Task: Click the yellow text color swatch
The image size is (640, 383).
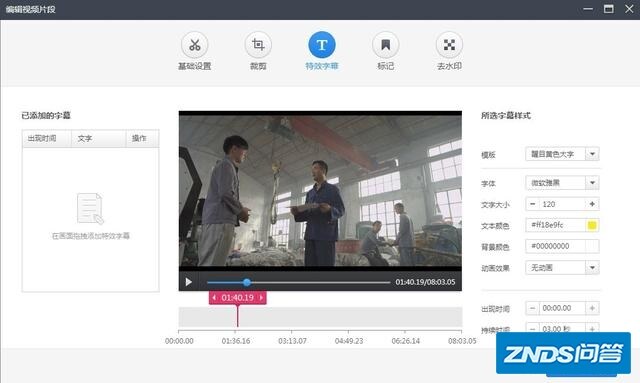Action: pyautogui.click(x=592, y=225)
